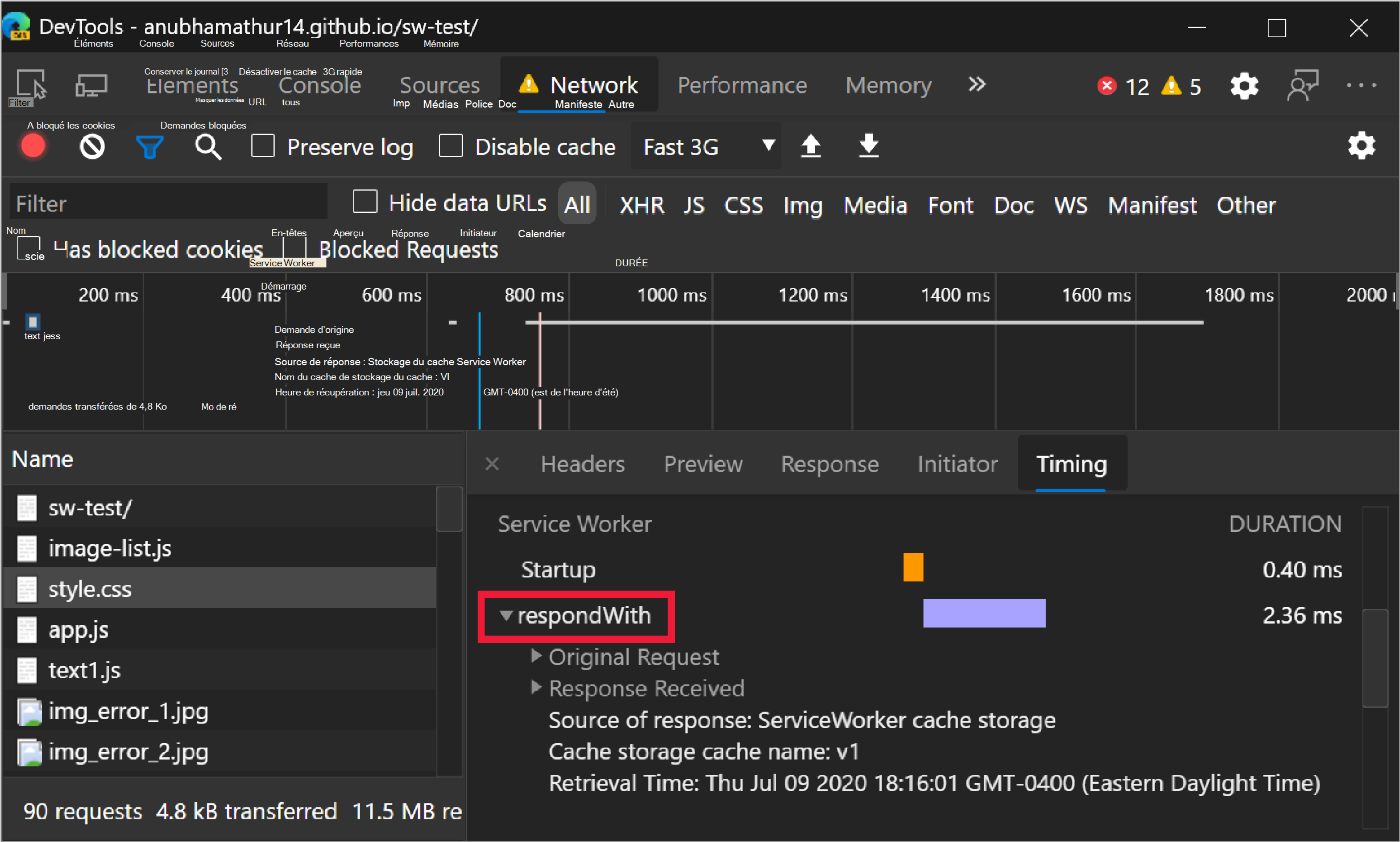The height and width of the screenshot is (842, 1400).
Task: Enable the Preserve log checkbox
Action: [263, 146]
